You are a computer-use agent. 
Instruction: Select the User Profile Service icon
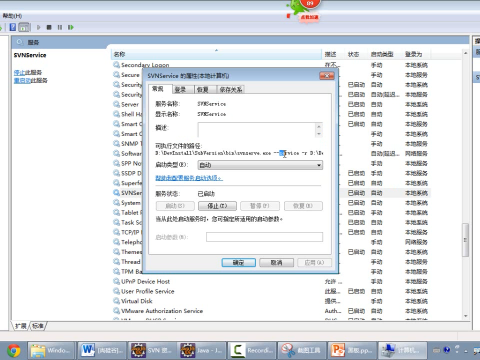point(116,291)
